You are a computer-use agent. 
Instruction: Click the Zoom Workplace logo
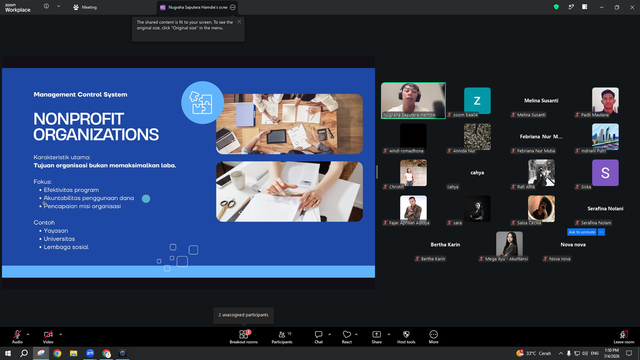click(x=18, y=8)
